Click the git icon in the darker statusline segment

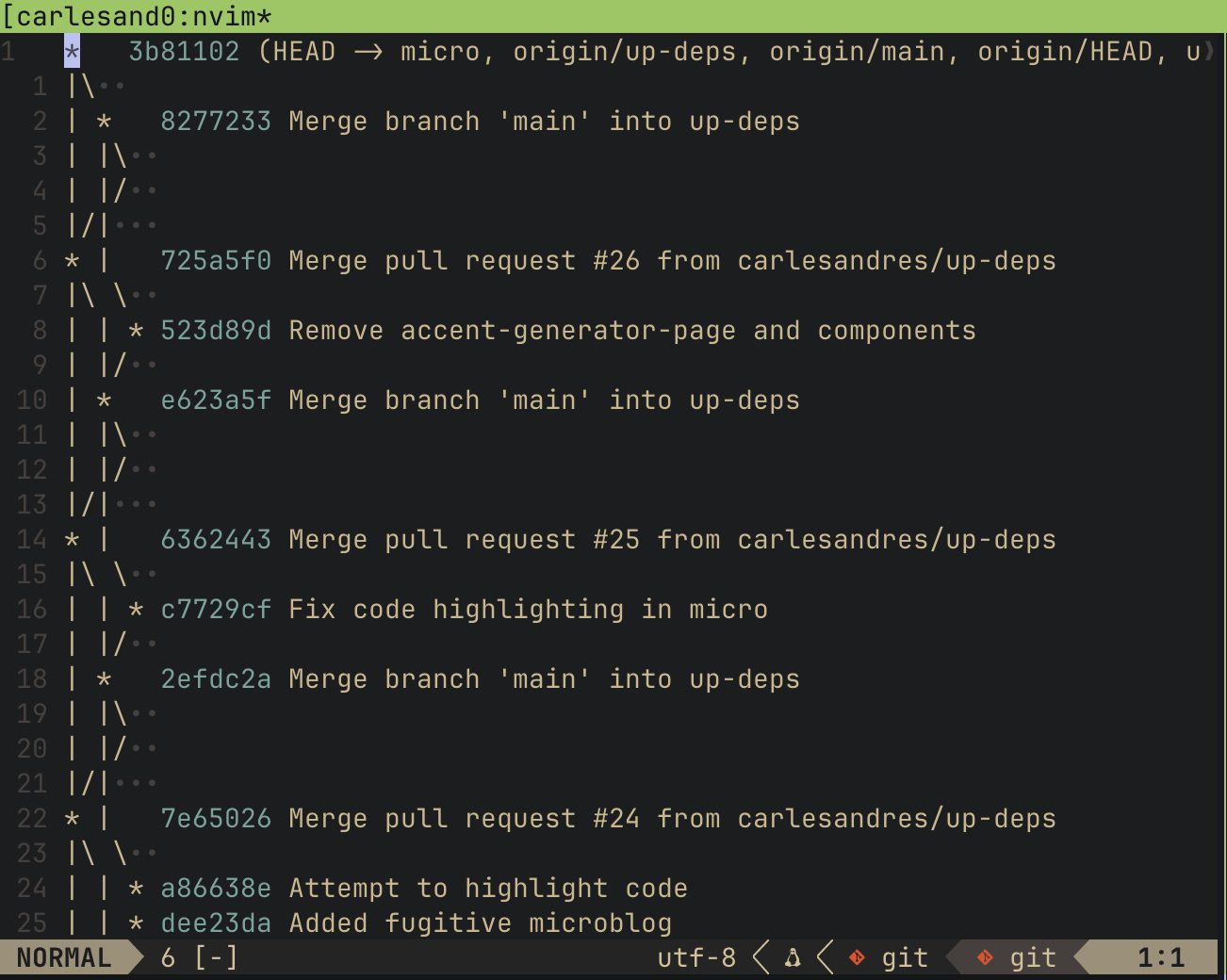point(985,958)
